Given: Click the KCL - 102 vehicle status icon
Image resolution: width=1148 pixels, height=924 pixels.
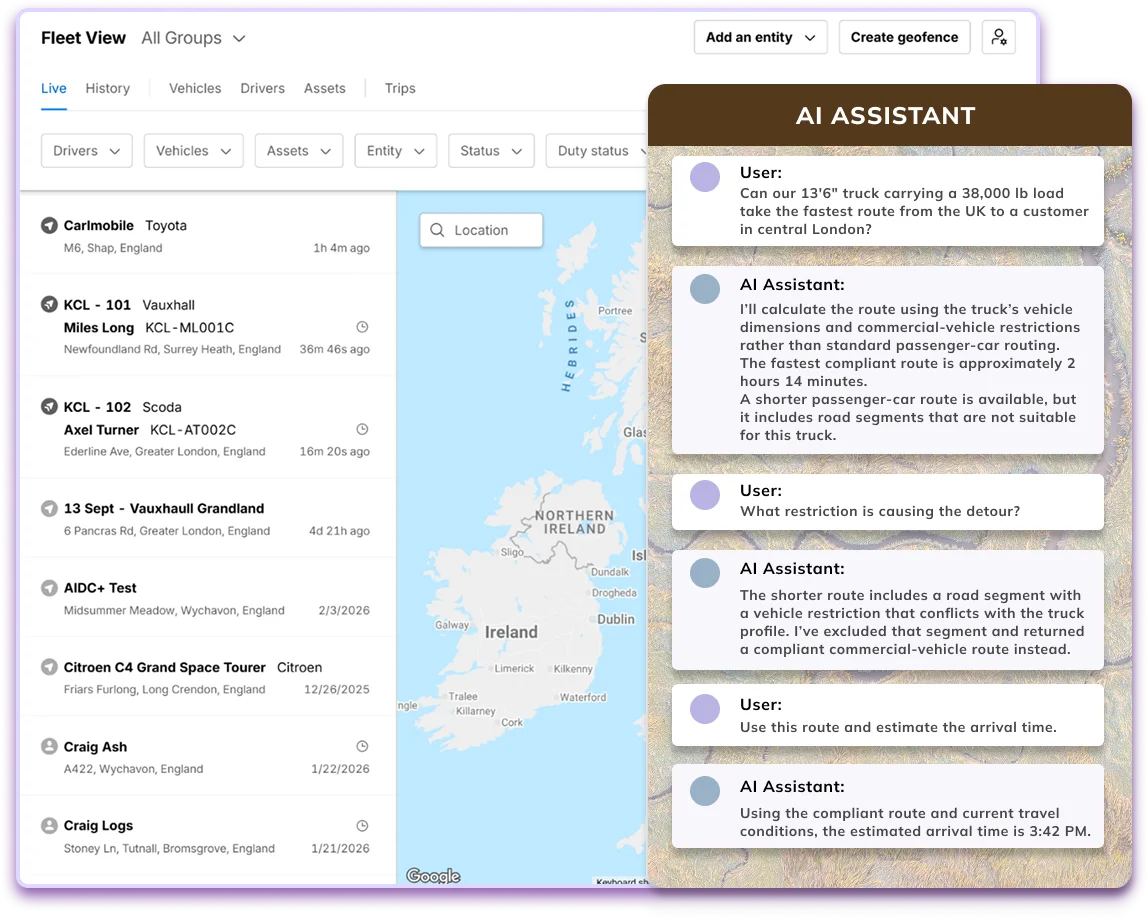Looking at the screenshot, I should tap(49, 406).
